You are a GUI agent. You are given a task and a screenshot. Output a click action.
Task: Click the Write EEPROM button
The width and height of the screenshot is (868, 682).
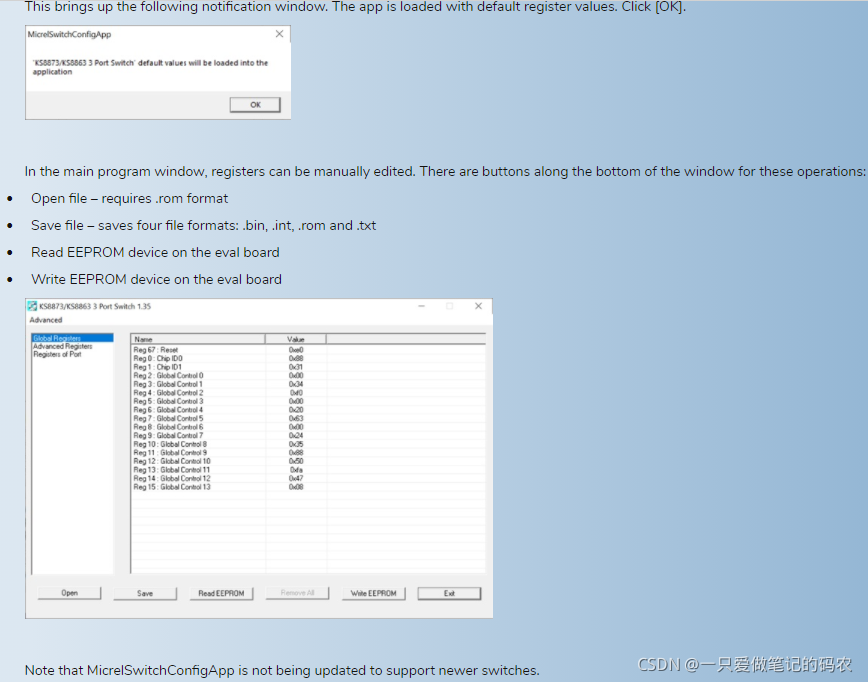(373, 593)
